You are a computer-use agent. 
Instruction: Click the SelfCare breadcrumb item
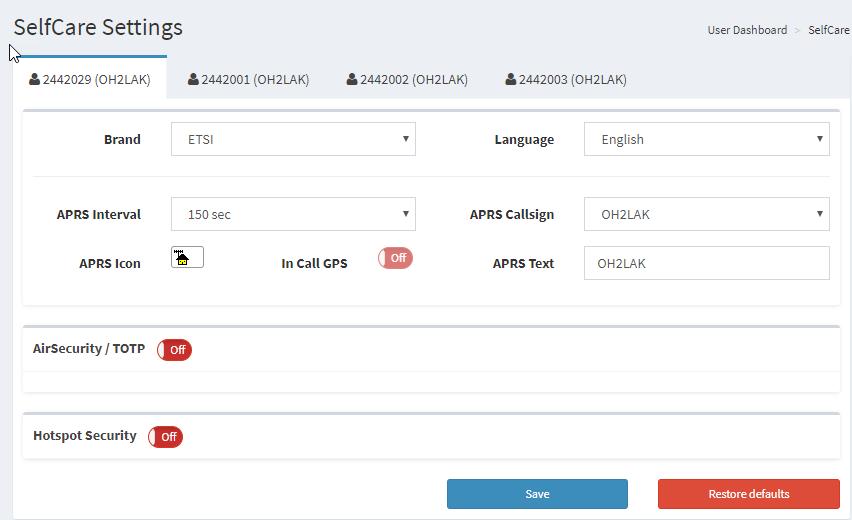[829, 30]
